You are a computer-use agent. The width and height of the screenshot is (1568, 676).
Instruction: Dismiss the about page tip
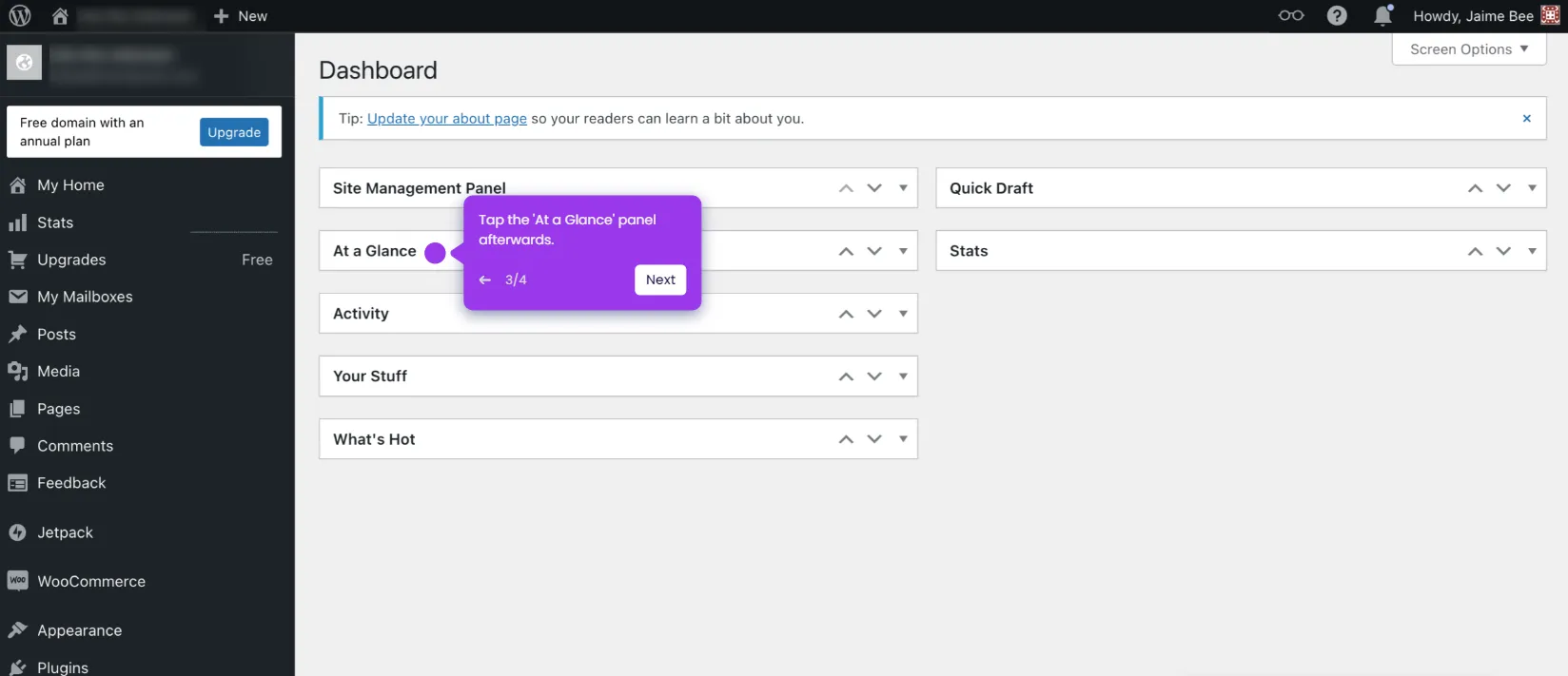pos(1526,119)
